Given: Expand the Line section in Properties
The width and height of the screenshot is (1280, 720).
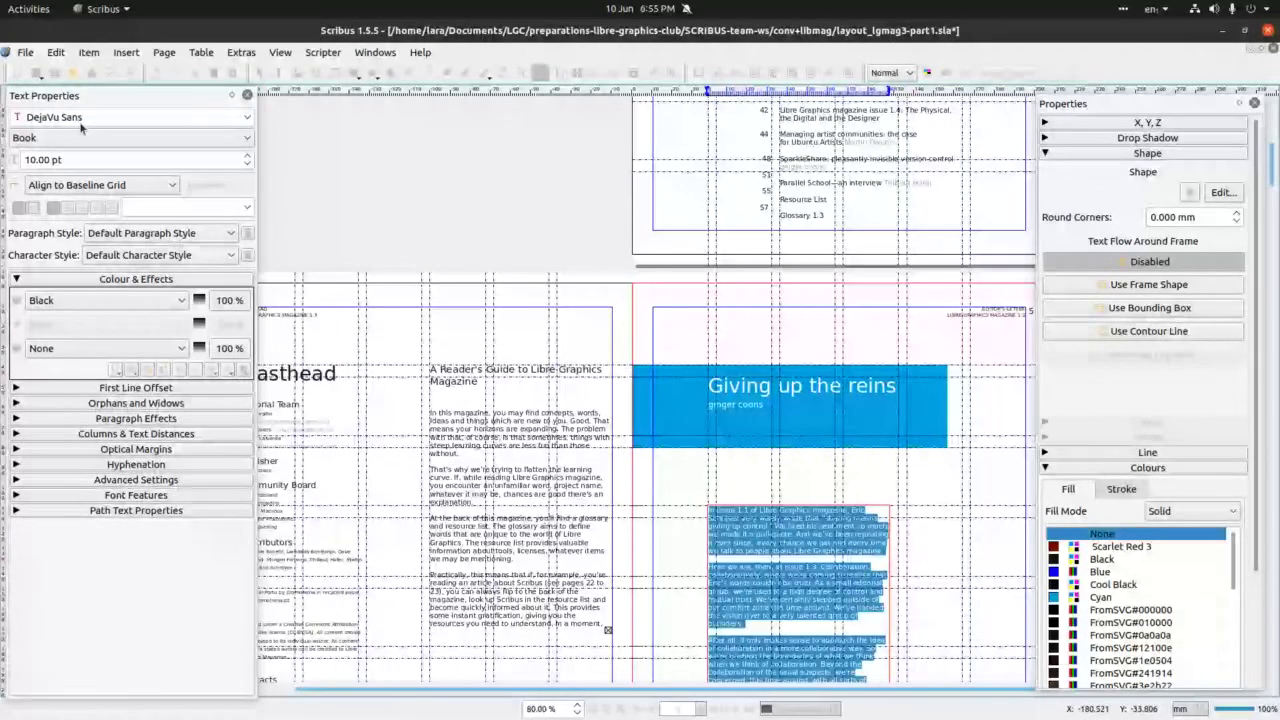Looking at the screenshot, I should pos(1144,452).
